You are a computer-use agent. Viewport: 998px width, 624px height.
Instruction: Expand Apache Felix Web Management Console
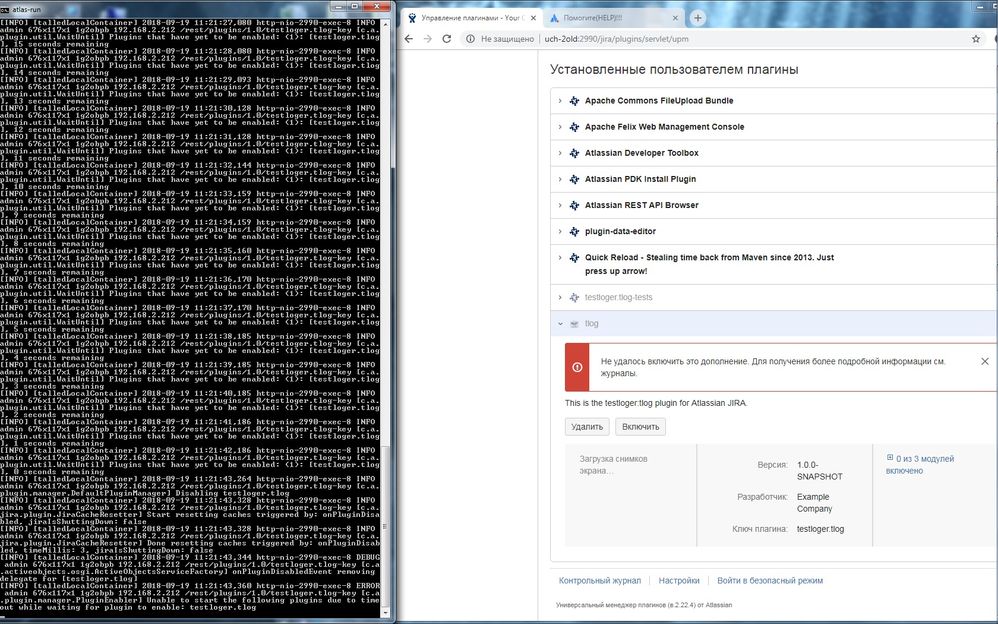click(560, 127)
